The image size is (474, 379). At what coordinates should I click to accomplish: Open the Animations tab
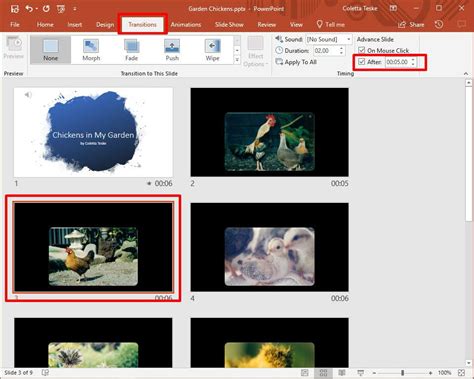pyautogui.click(x=186, y=24)
